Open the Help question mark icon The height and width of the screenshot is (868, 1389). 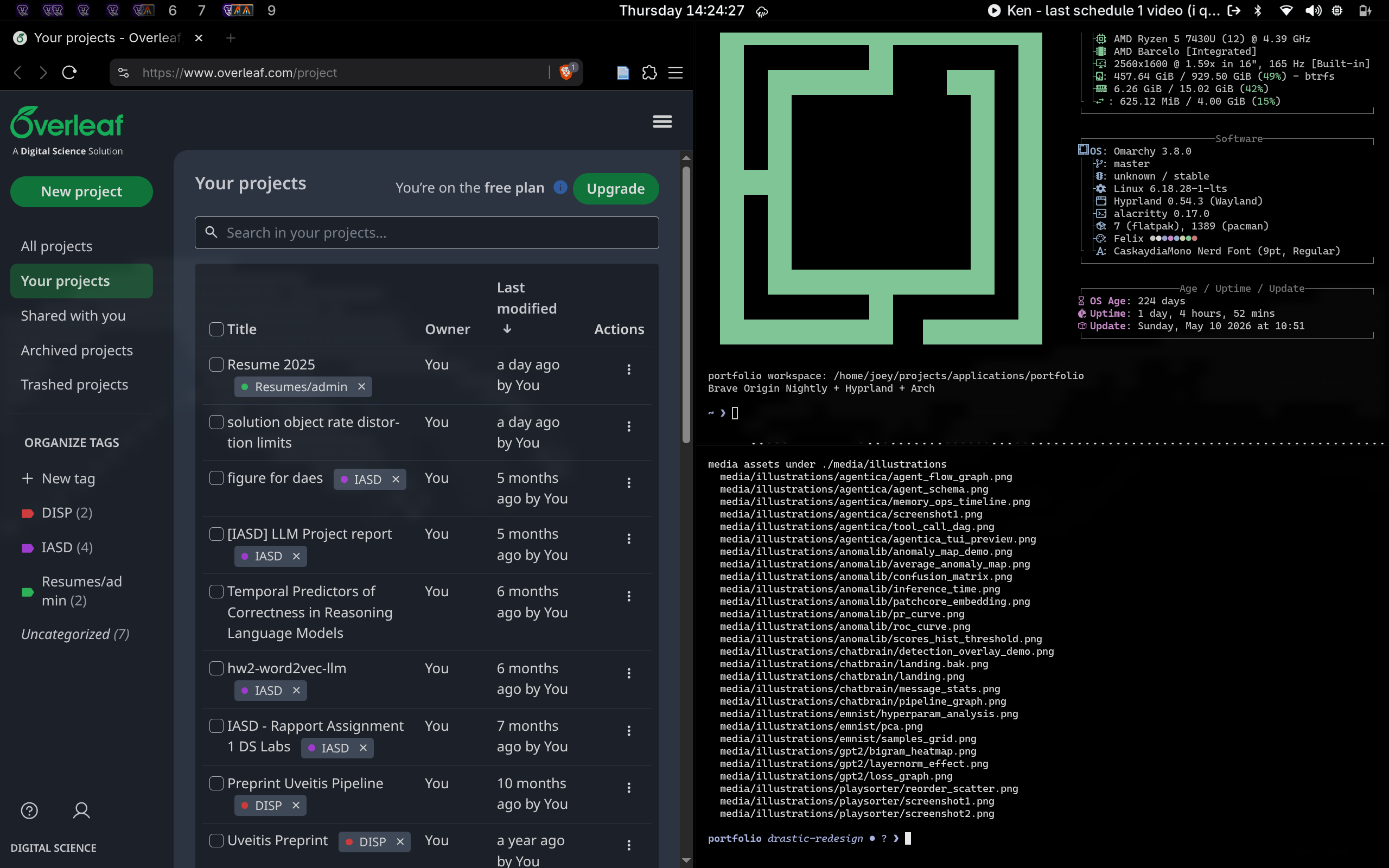tap(29, 810)
